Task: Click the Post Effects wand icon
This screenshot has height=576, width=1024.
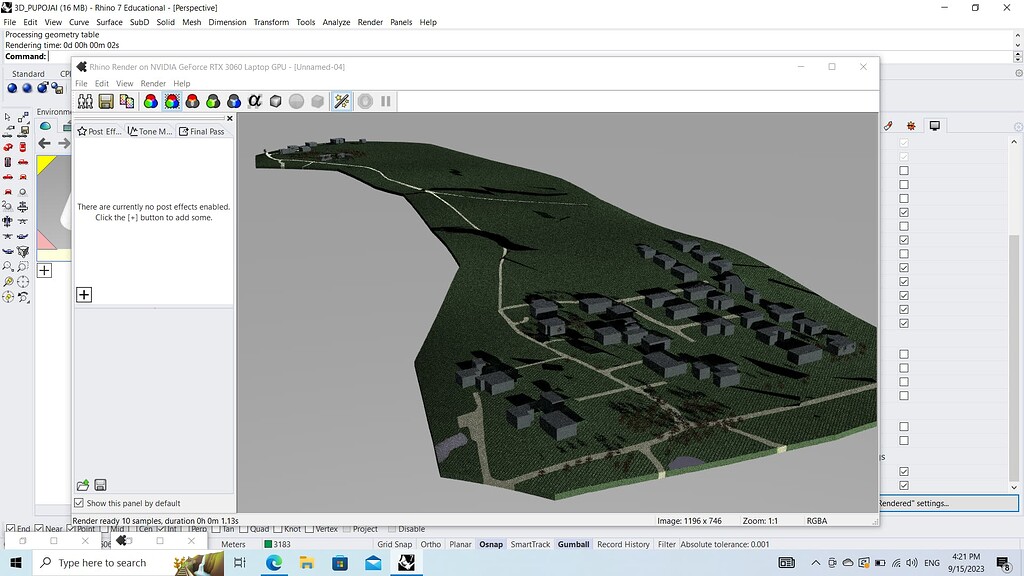Action: pos(339,100)
